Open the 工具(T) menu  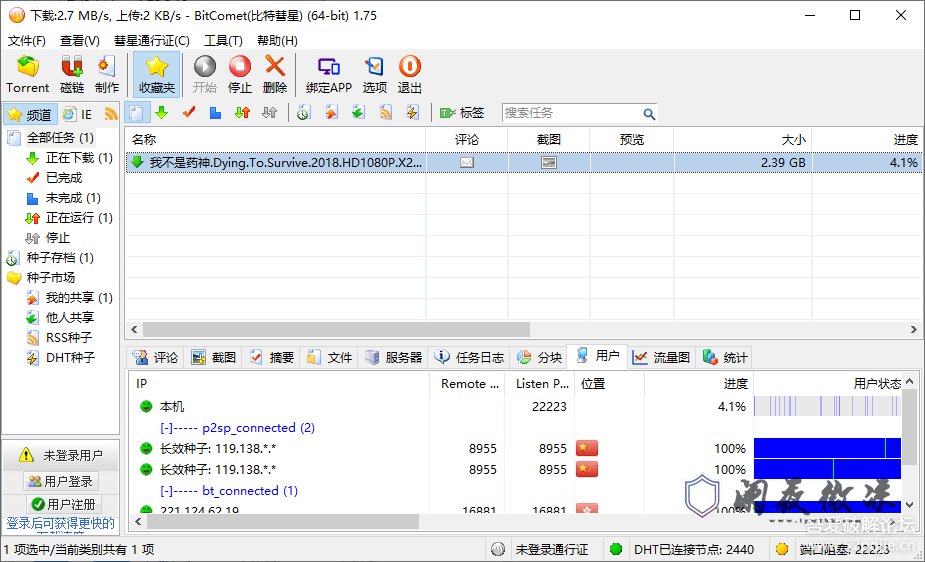click(x=223, y=41)
